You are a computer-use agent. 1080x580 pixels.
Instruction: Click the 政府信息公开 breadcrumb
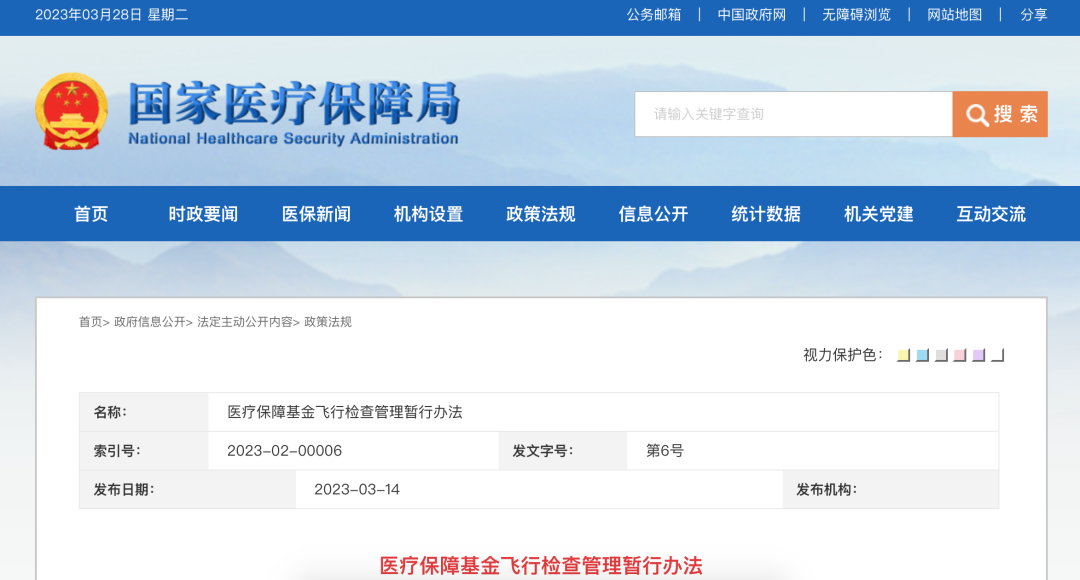click(149, 322)
